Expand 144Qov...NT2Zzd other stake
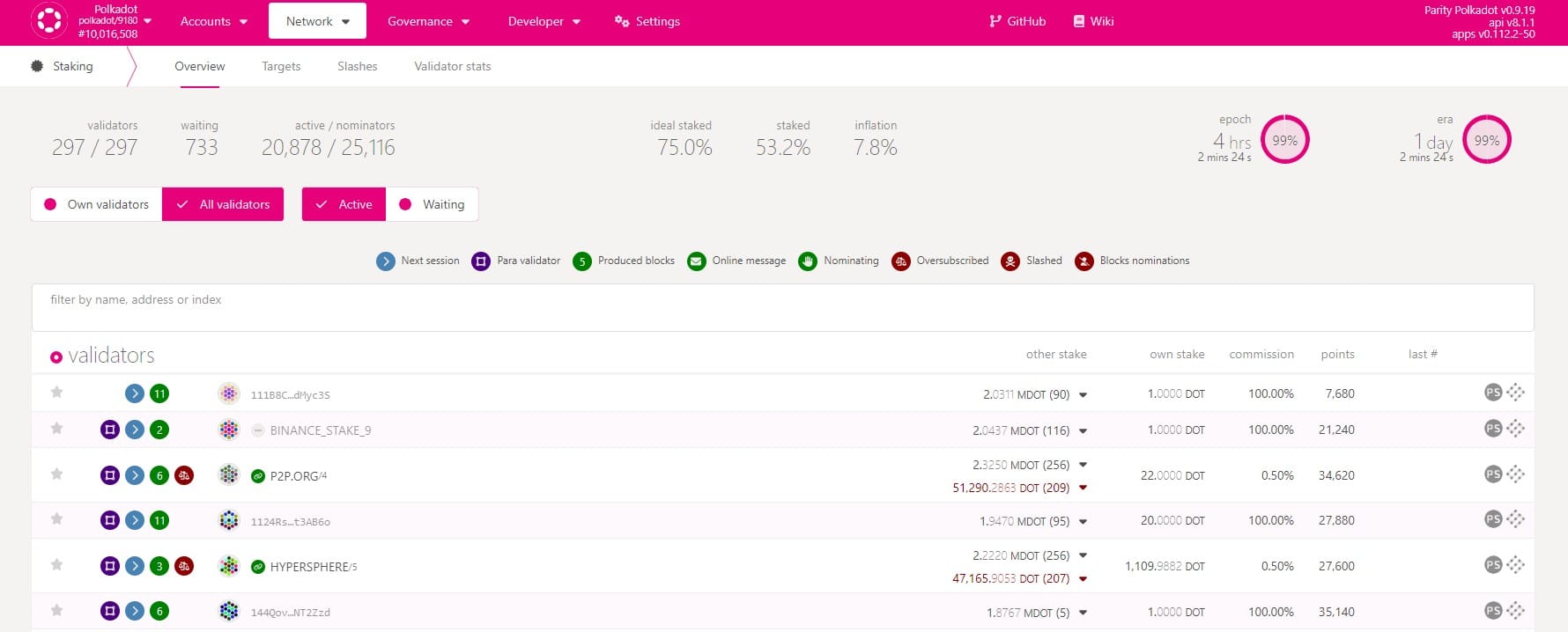1568x632 pixels. (x=1083, y=613)
